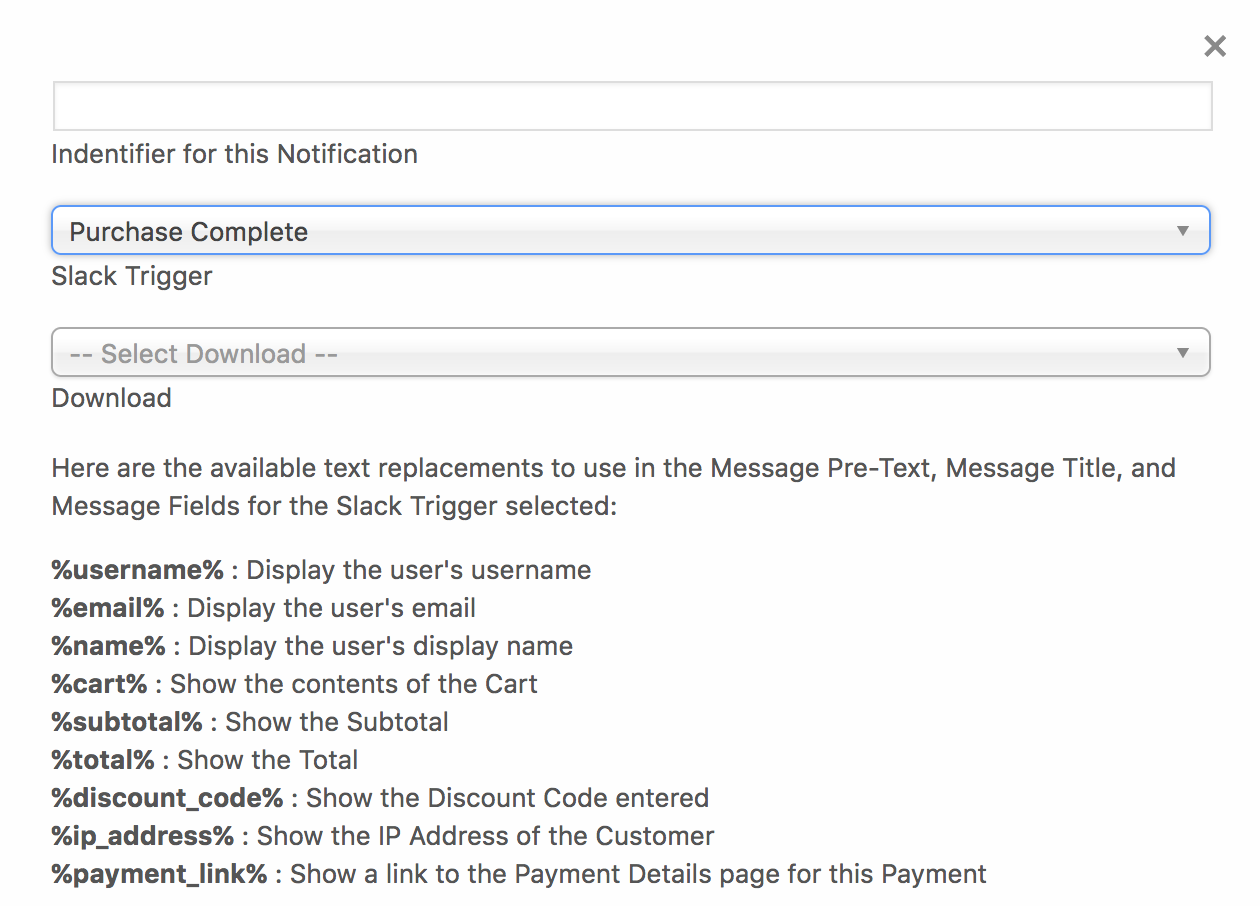
Task: Click the 'Indentifier for this Notification' label
Action: pyautogui.click(x=234, y=154)
